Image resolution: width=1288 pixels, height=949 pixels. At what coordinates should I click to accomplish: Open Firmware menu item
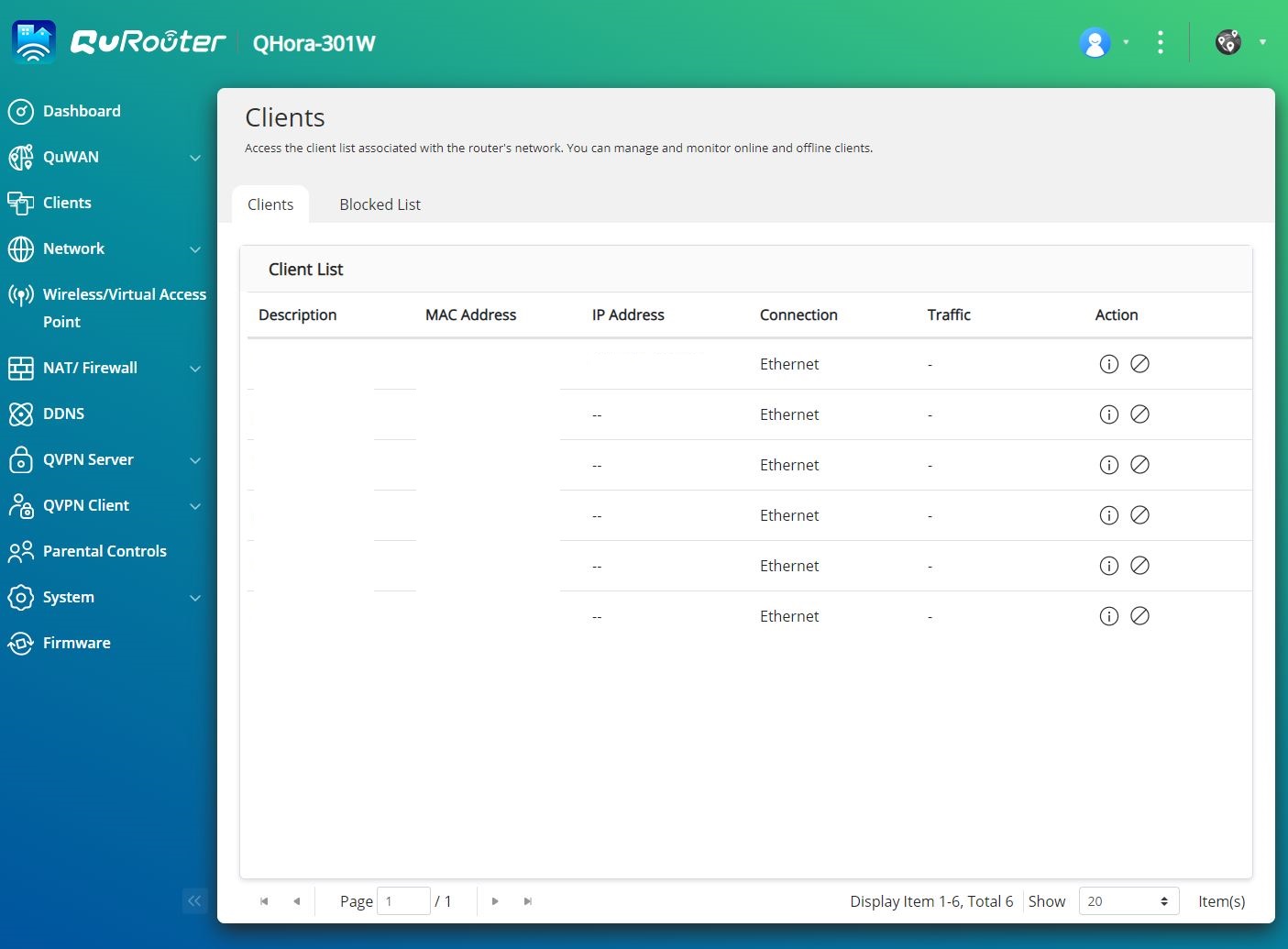[77, 643]
